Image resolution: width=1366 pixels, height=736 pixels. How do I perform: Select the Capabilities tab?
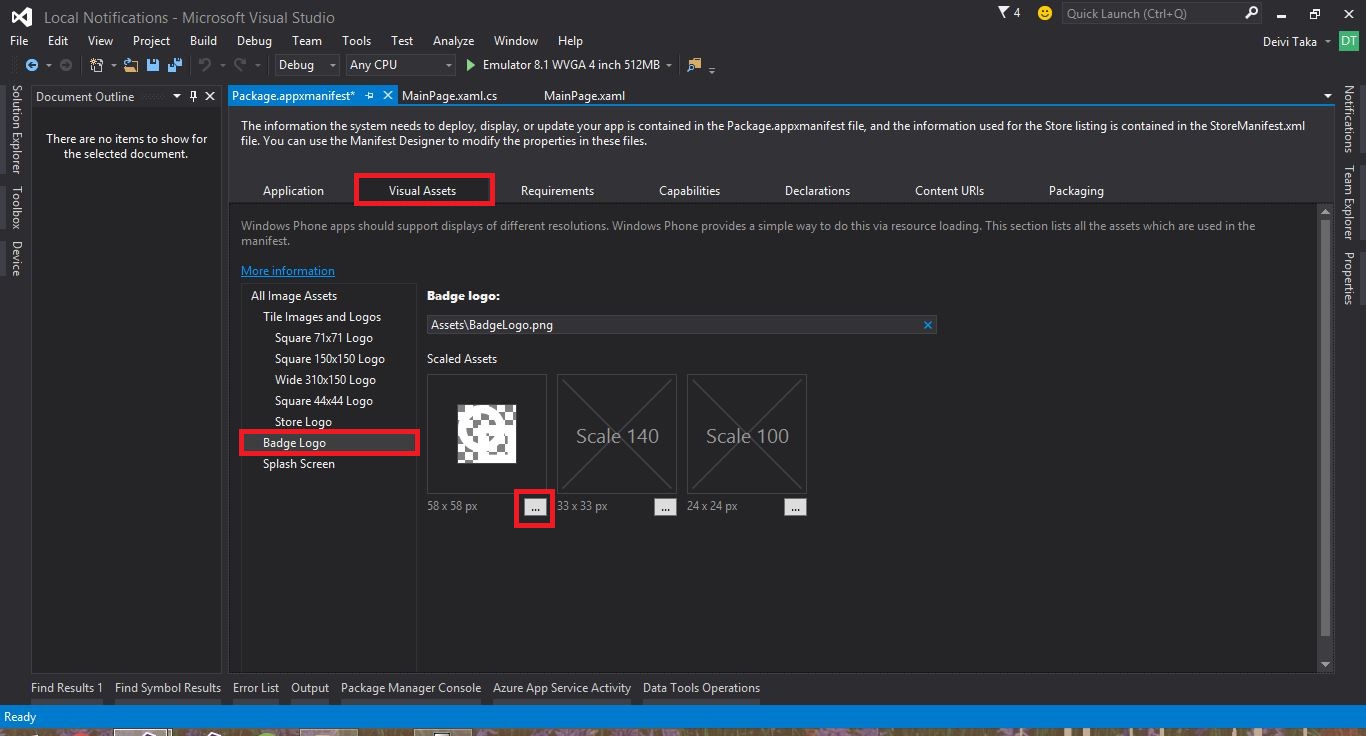click(x=689, y=191)
